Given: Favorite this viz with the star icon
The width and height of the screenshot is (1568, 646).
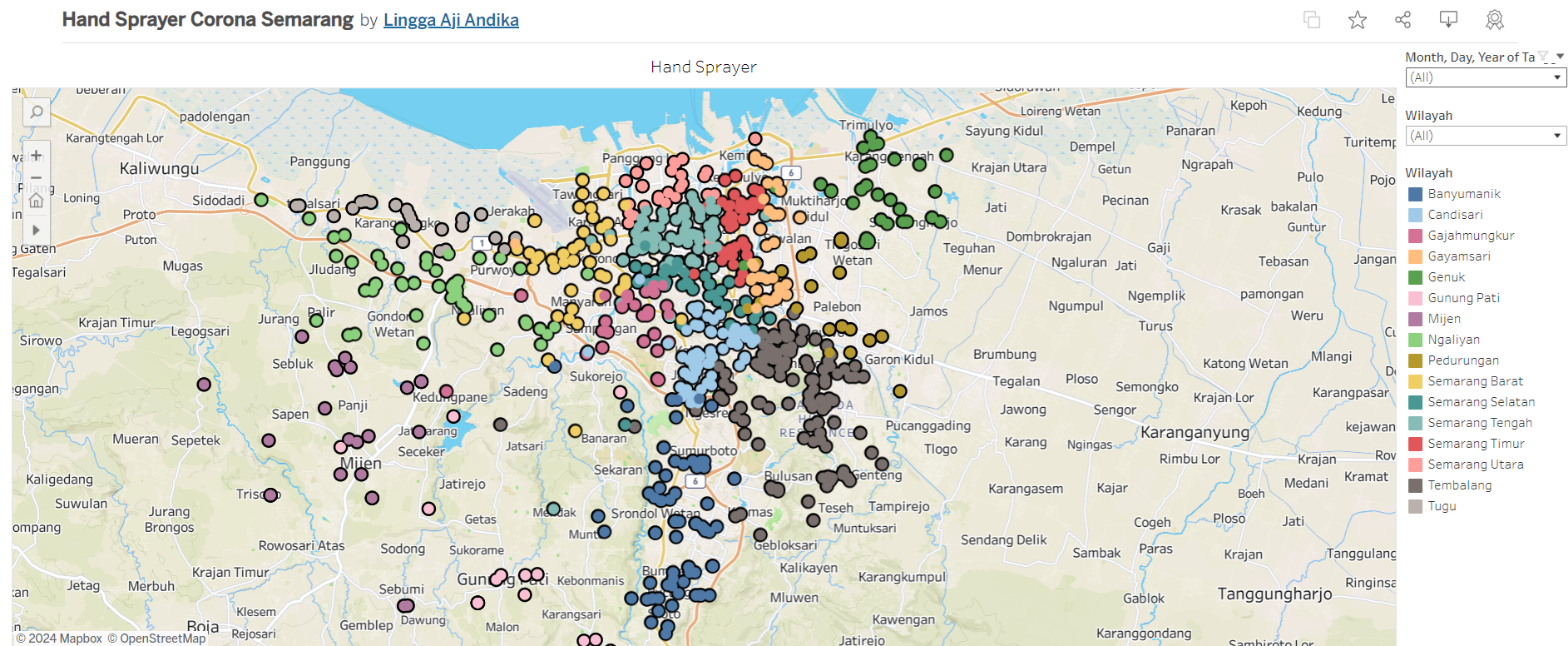Looking at the screenshot, I should pos(1358,20).
